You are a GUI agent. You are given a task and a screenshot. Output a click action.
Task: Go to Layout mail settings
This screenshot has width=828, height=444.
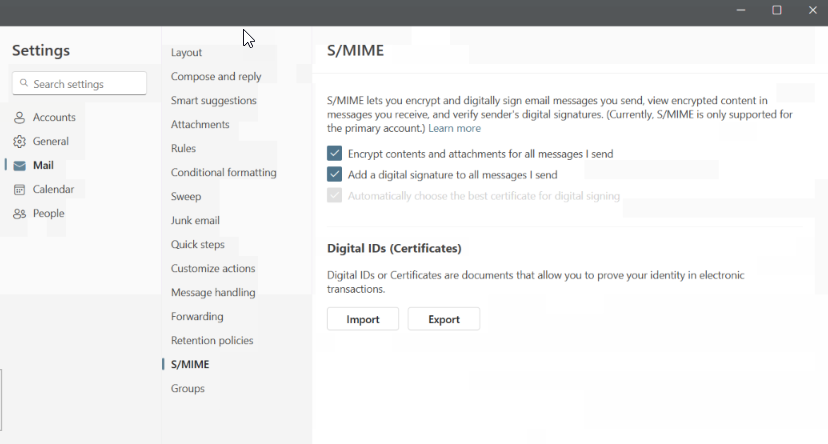point(186,52)
